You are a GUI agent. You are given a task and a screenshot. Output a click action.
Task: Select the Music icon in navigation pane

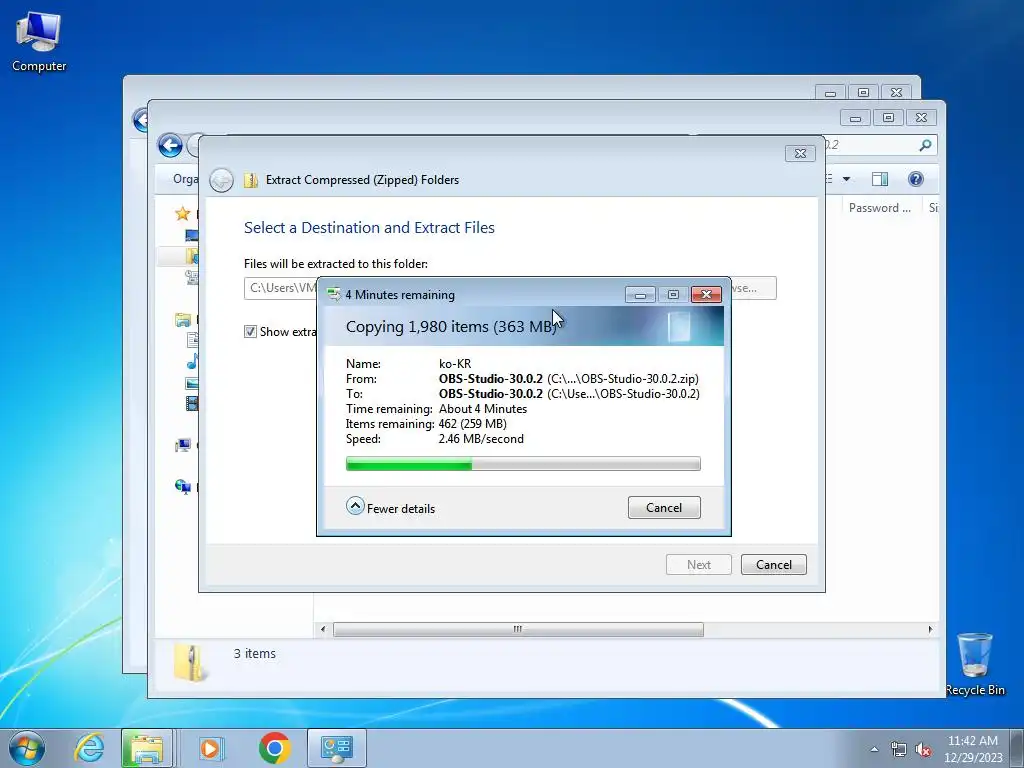(192, 361)
